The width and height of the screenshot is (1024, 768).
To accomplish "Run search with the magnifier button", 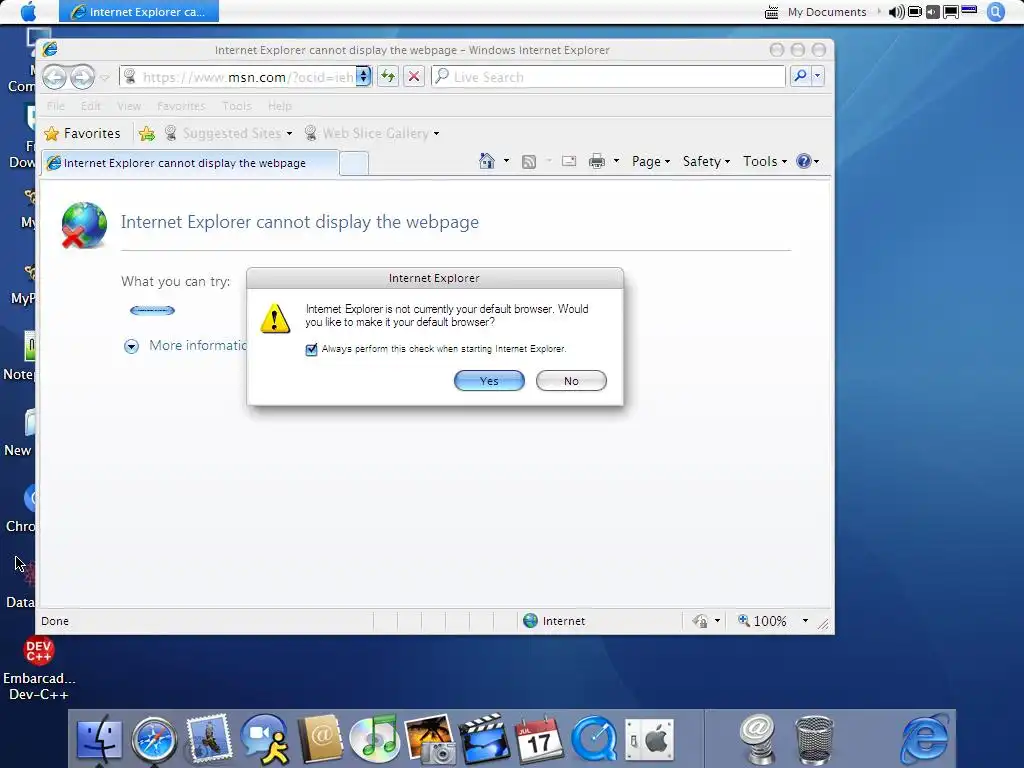I will pos(800,76).
